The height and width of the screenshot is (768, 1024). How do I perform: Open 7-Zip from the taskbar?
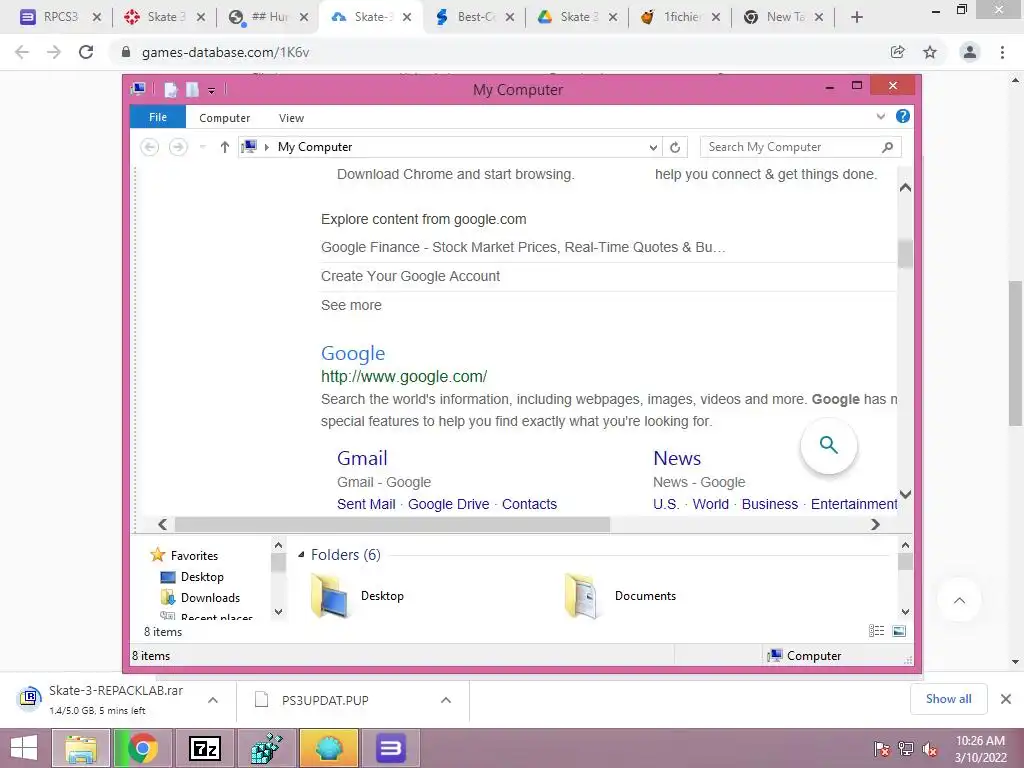point(204,748)
